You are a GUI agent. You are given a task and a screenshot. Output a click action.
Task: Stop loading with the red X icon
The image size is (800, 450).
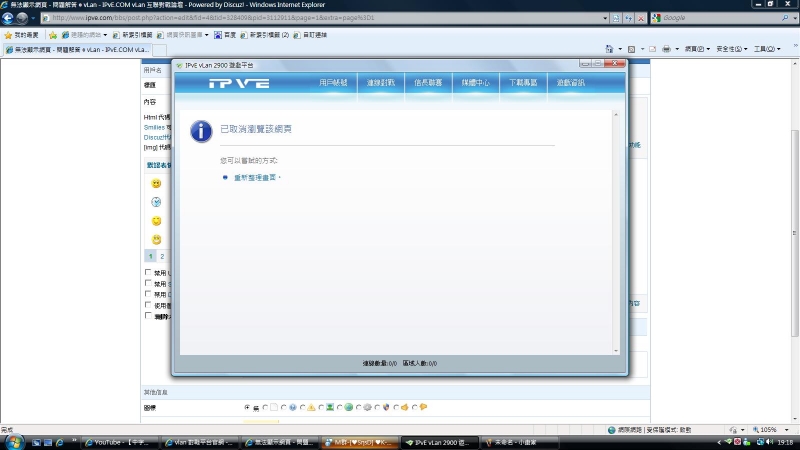point(641,18)
